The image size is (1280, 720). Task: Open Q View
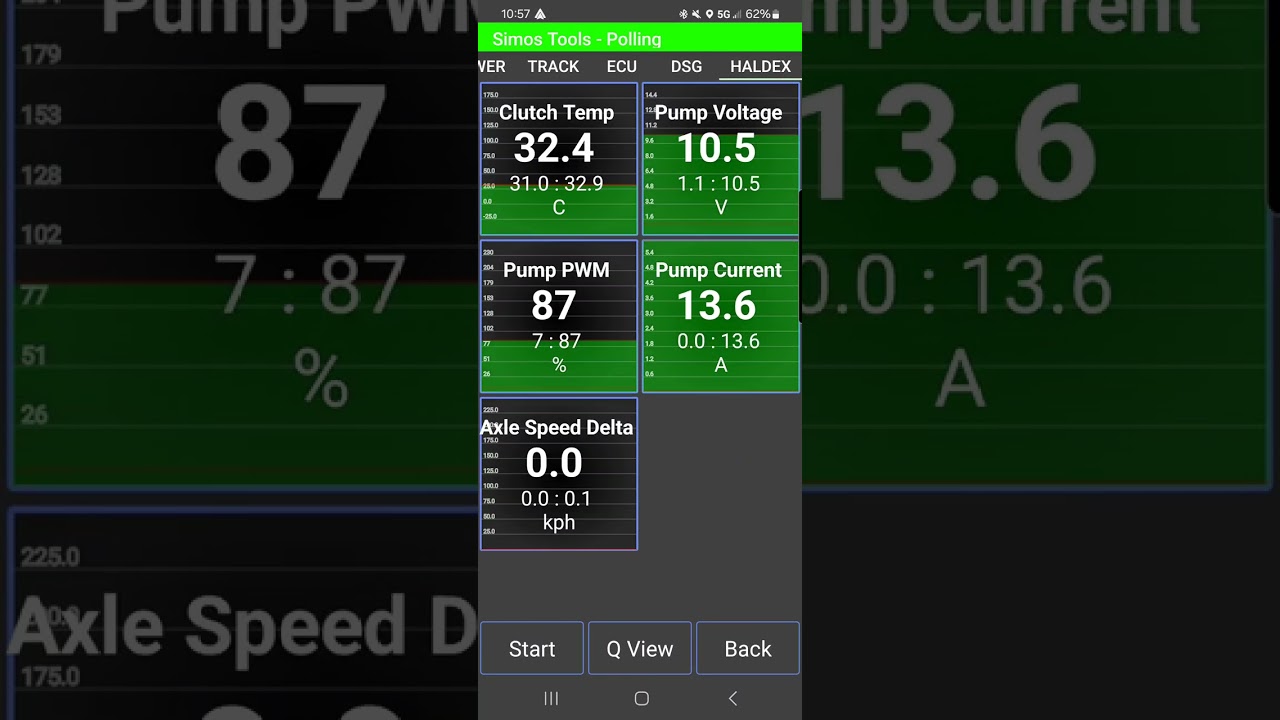(x=640, y=648)
